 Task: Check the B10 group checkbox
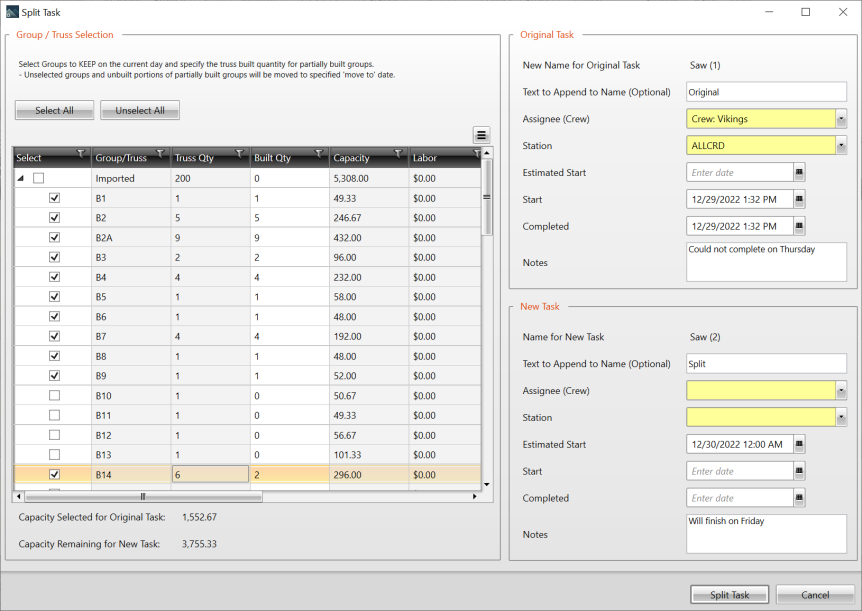tap(55, 396)
